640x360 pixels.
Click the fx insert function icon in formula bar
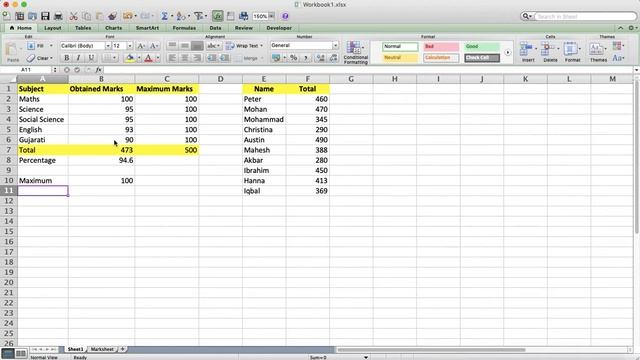coord(98,70)
